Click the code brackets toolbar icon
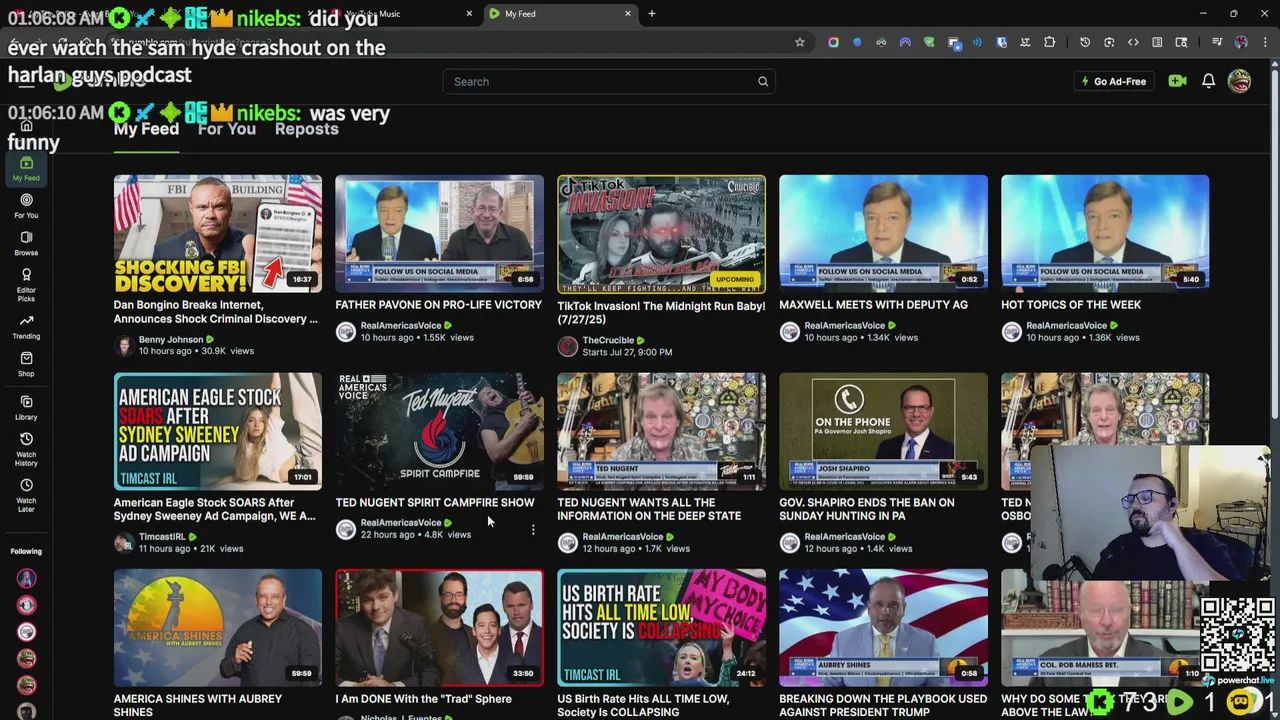The width and height of the screenshot is (1280, 720). 1133,42
